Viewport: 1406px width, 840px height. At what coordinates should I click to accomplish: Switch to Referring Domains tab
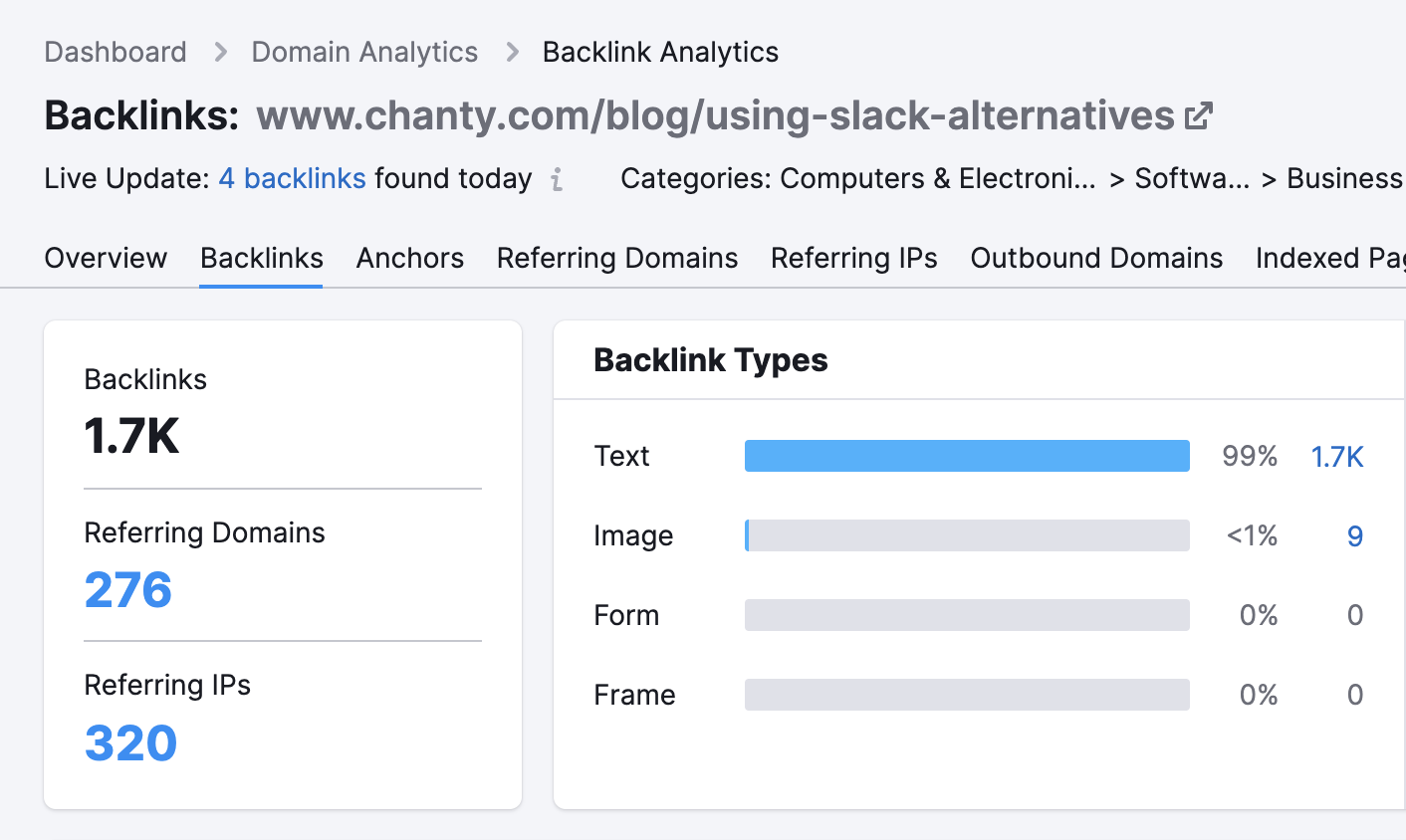point(617,258)
